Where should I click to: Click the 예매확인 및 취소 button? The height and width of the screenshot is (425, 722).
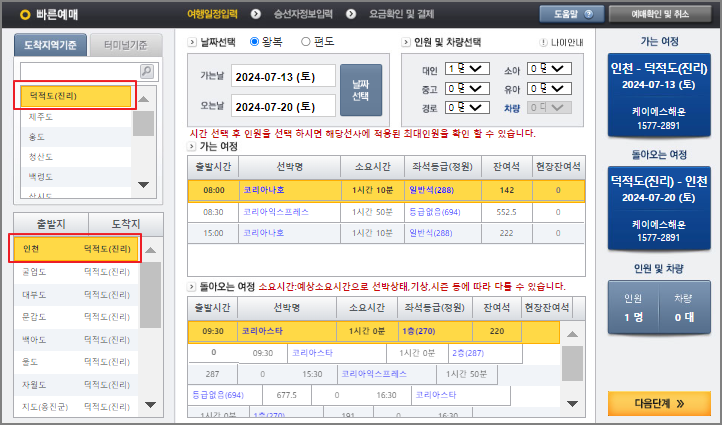[x=660, y=14]
